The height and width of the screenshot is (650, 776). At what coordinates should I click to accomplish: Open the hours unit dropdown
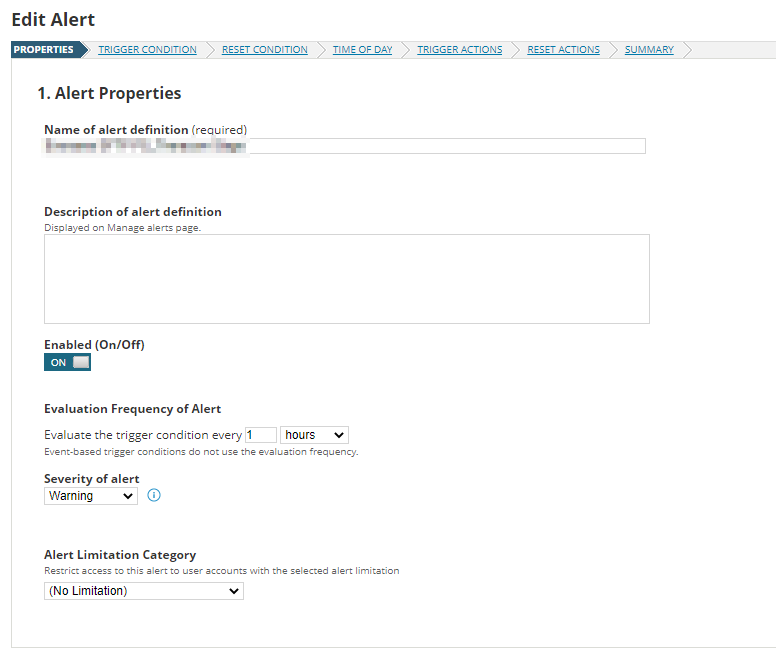[x=314, y=435]
